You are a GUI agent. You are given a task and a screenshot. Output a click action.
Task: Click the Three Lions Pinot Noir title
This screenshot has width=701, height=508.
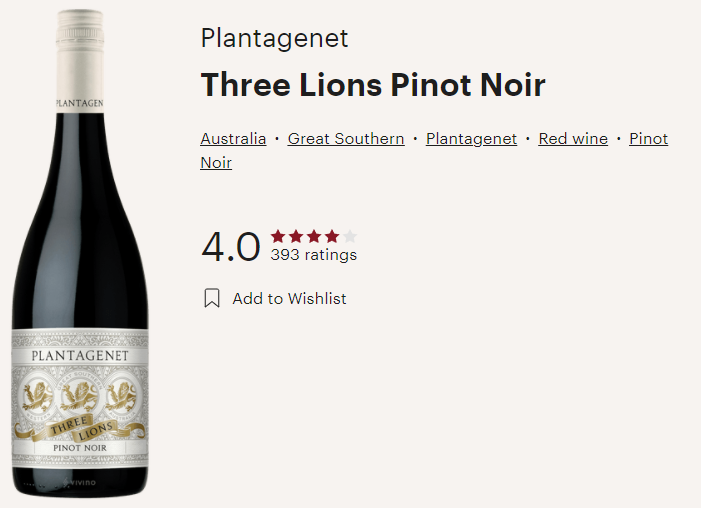[373, 84]
